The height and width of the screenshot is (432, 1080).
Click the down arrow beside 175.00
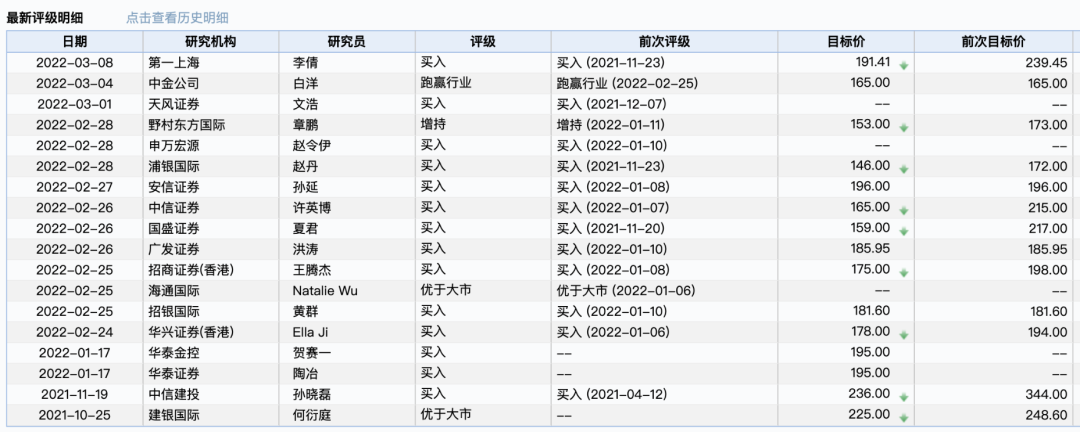tap(904, 272)
